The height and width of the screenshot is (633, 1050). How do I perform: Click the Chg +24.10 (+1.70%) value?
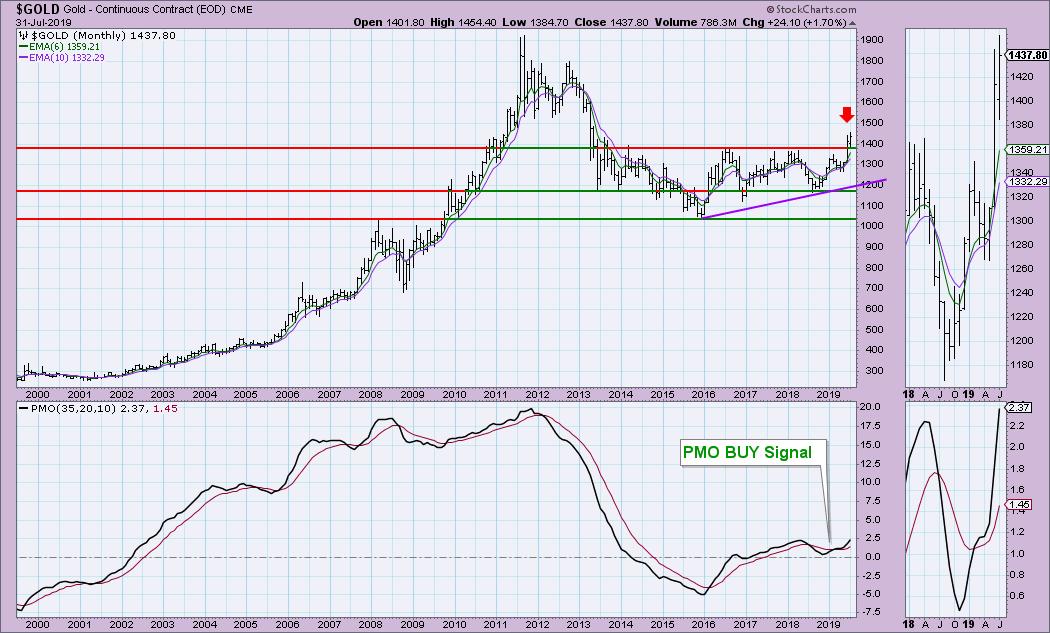(794, 22)
